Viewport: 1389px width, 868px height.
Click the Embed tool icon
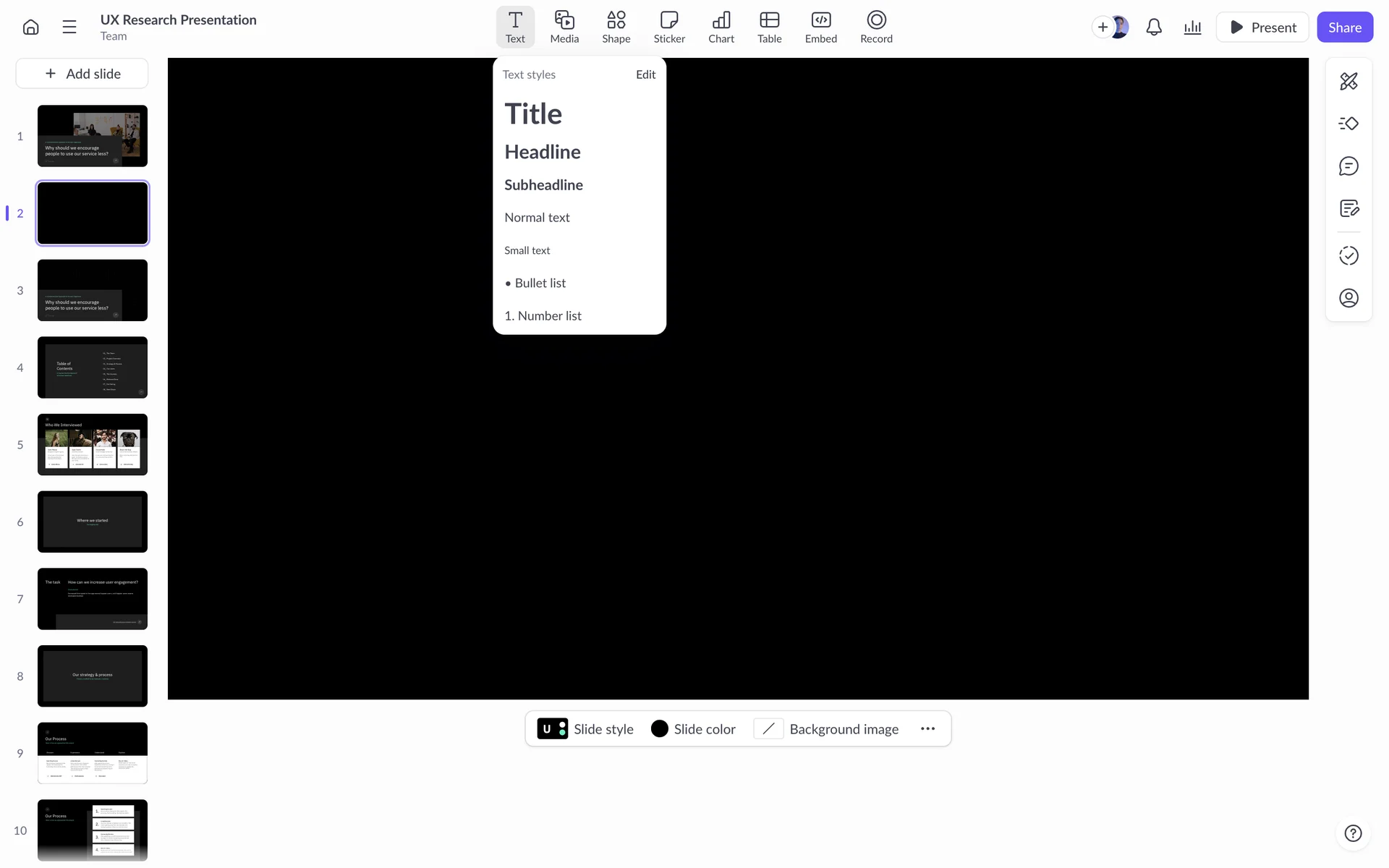click(820, 27)
